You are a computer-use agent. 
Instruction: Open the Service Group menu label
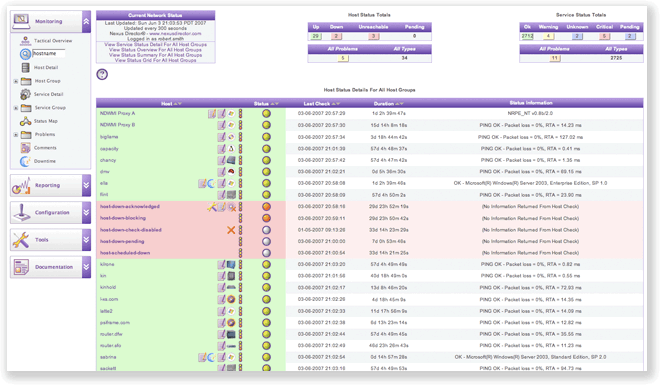click(50, 108)
